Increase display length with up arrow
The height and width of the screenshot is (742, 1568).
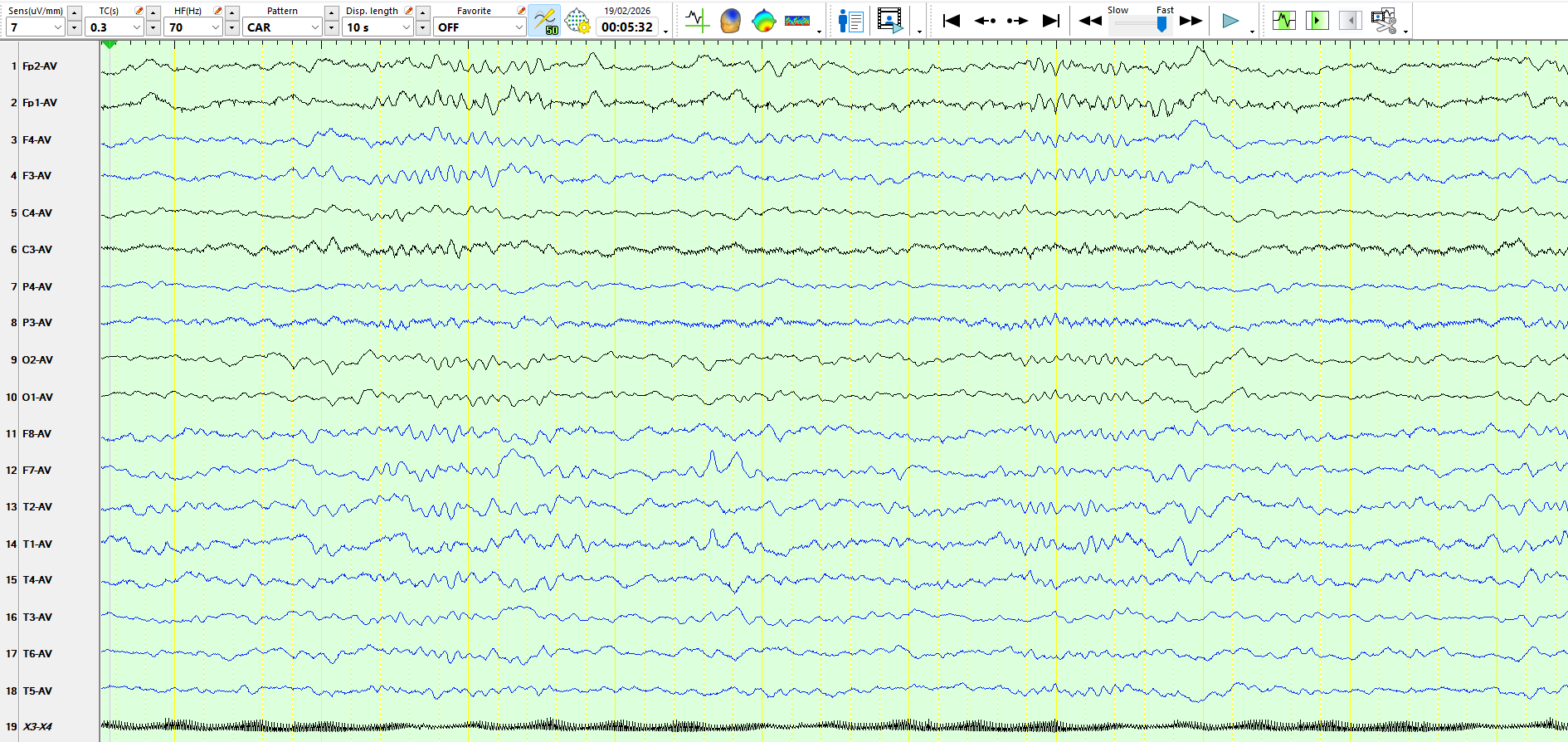423,12
